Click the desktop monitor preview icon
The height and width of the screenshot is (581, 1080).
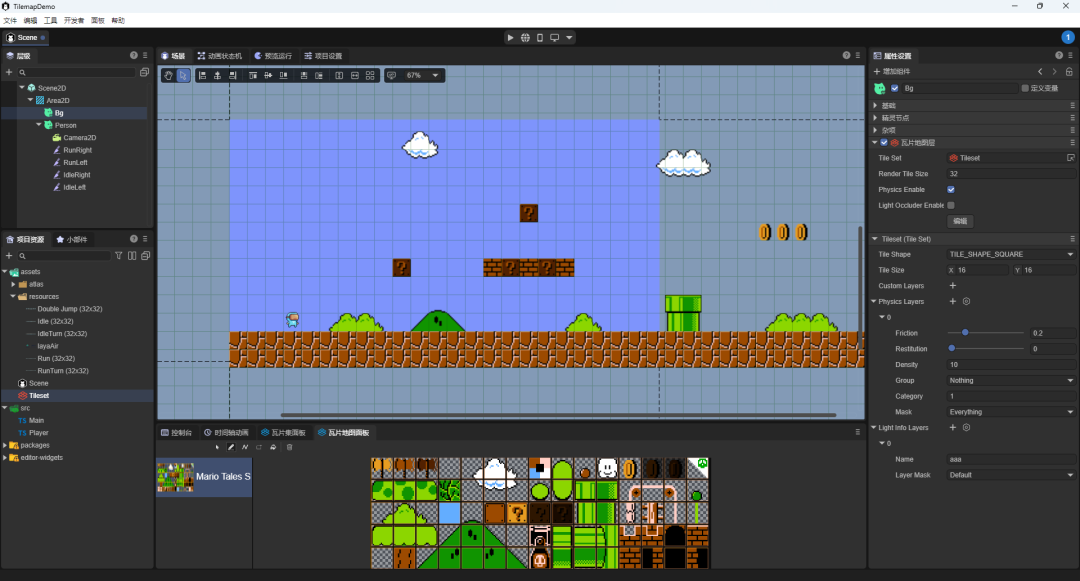point(554,38)
